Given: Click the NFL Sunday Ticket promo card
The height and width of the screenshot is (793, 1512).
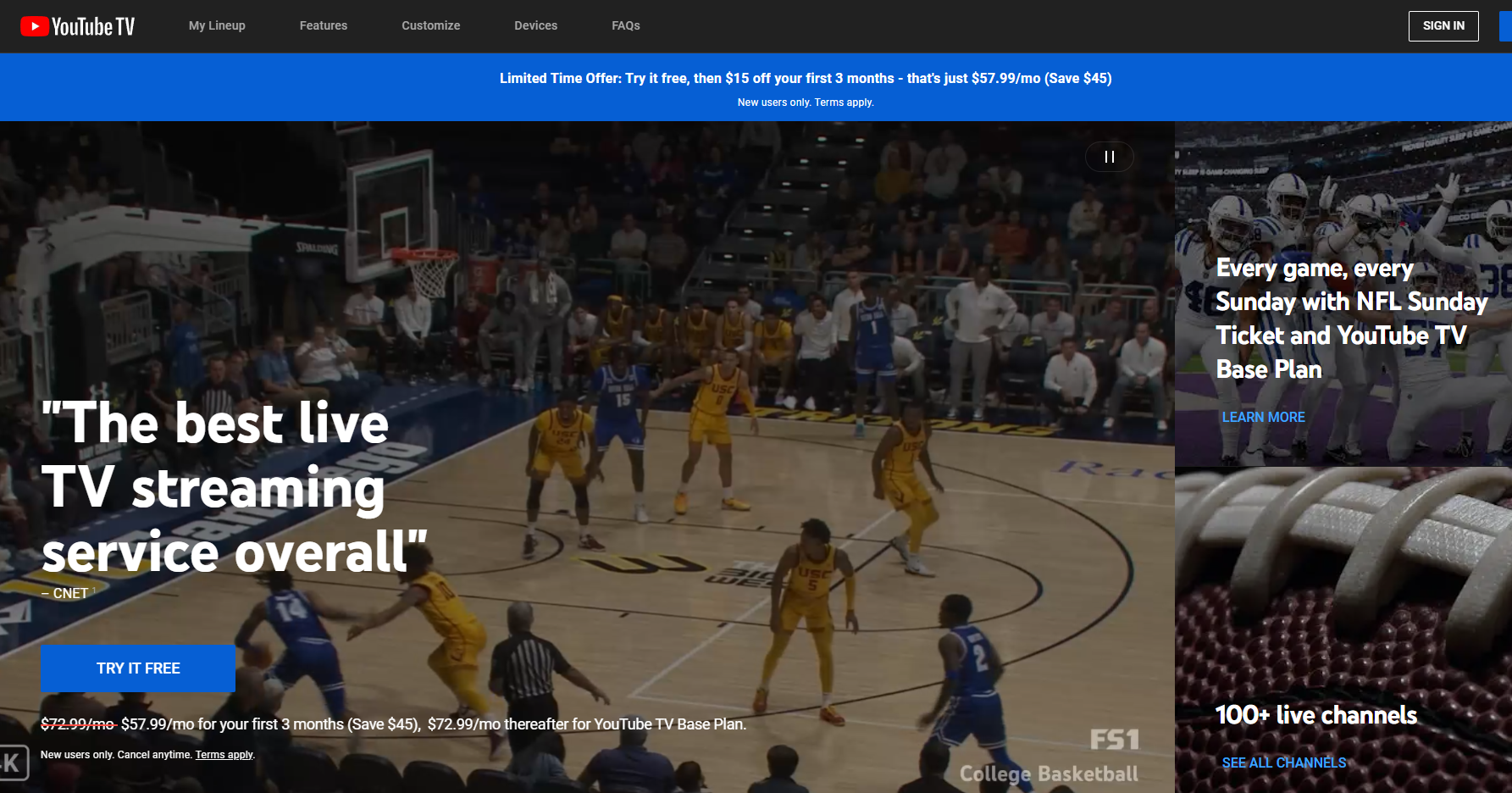Looking at the screenshot, I should [1343, 293].
